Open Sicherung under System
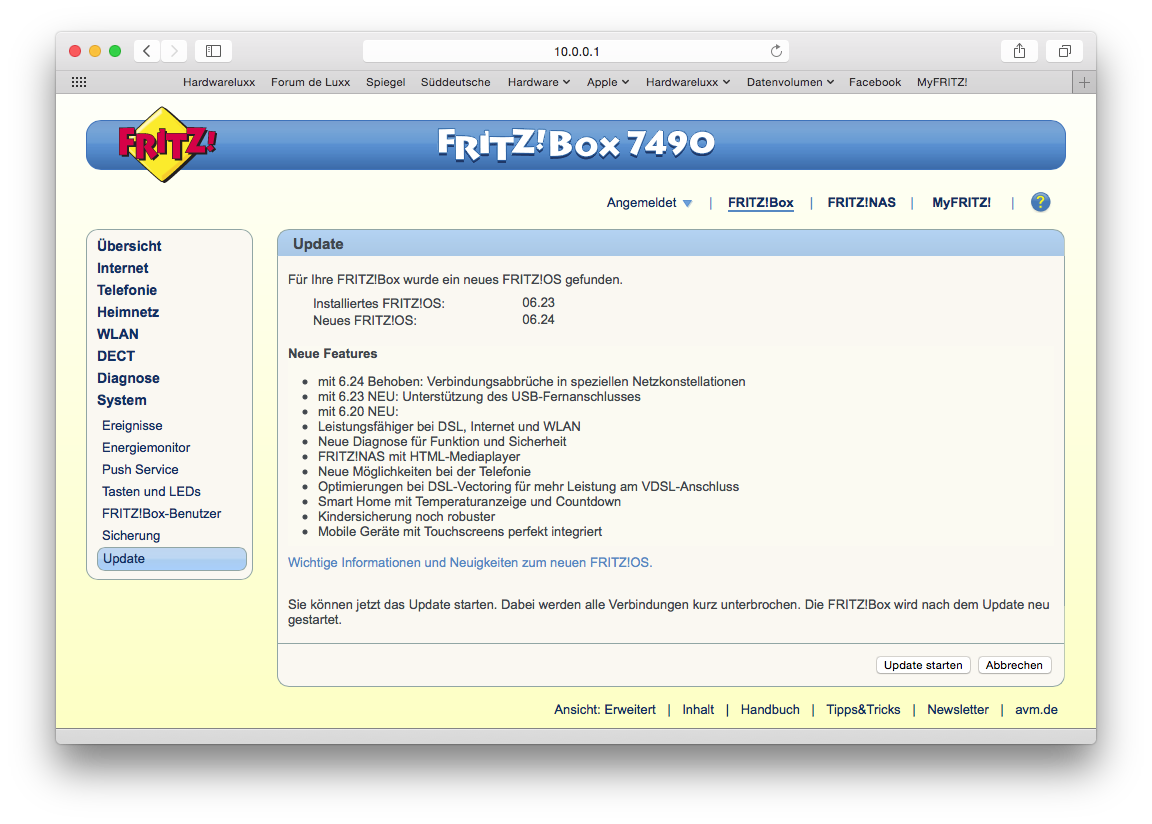The height and width of the screenshot is (824, 1152). 131,535
